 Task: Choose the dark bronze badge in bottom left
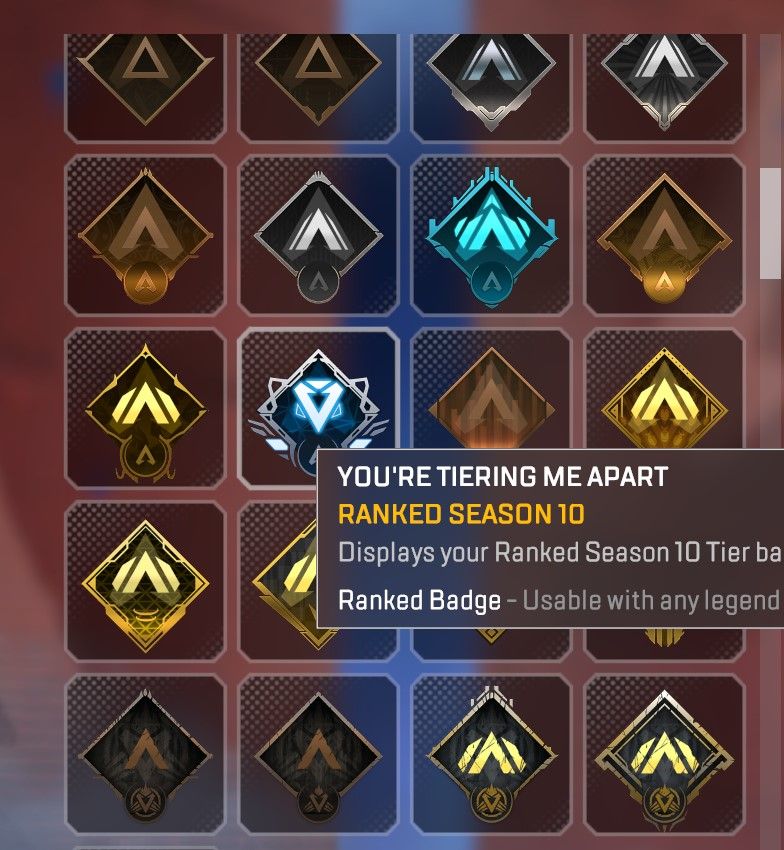145,755
